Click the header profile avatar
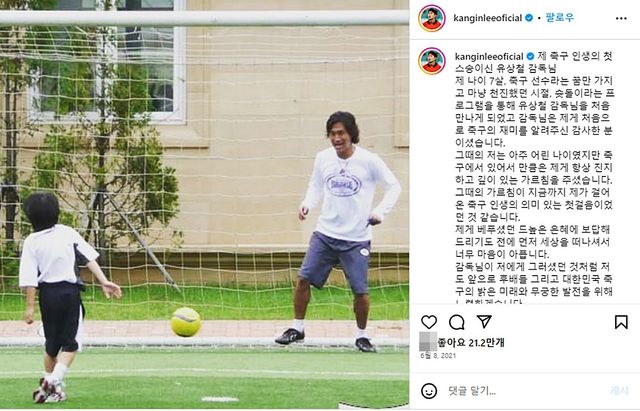640x411 pixels. point(432,18)
